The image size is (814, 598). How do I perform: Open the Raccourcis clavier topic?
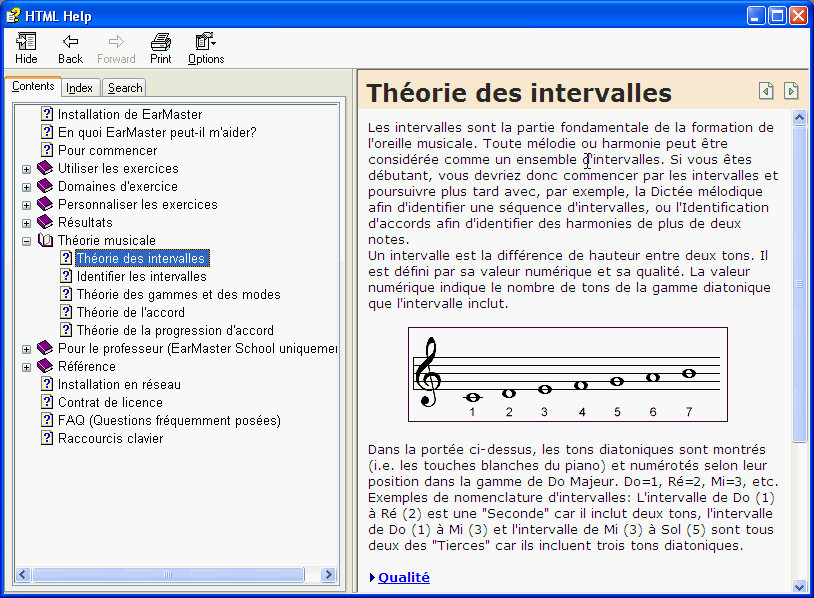pyautogui.click(x=111, y=438)
